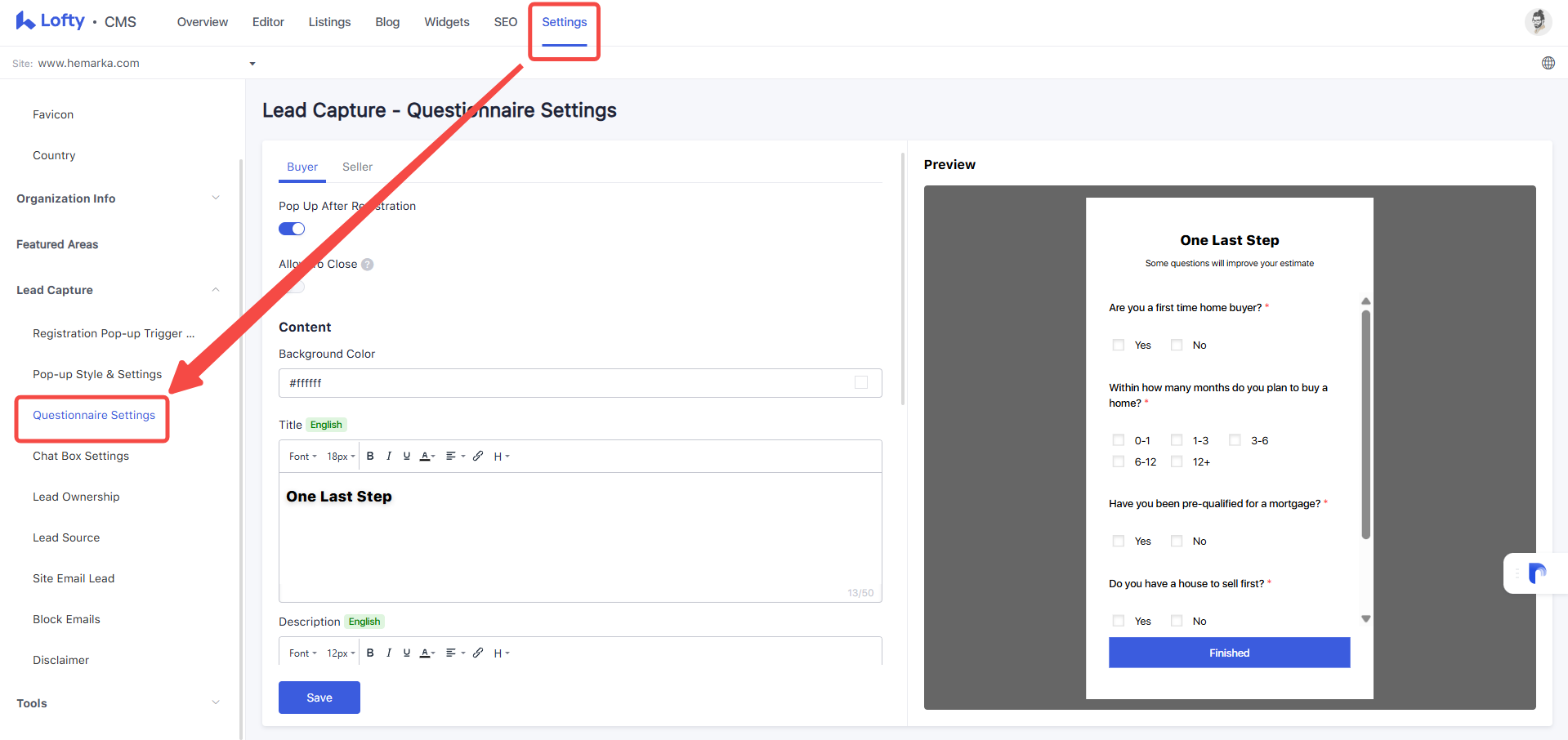1568x740 pixels.
Task: Check the 3-6 months option
Action: coord(1235,440)
